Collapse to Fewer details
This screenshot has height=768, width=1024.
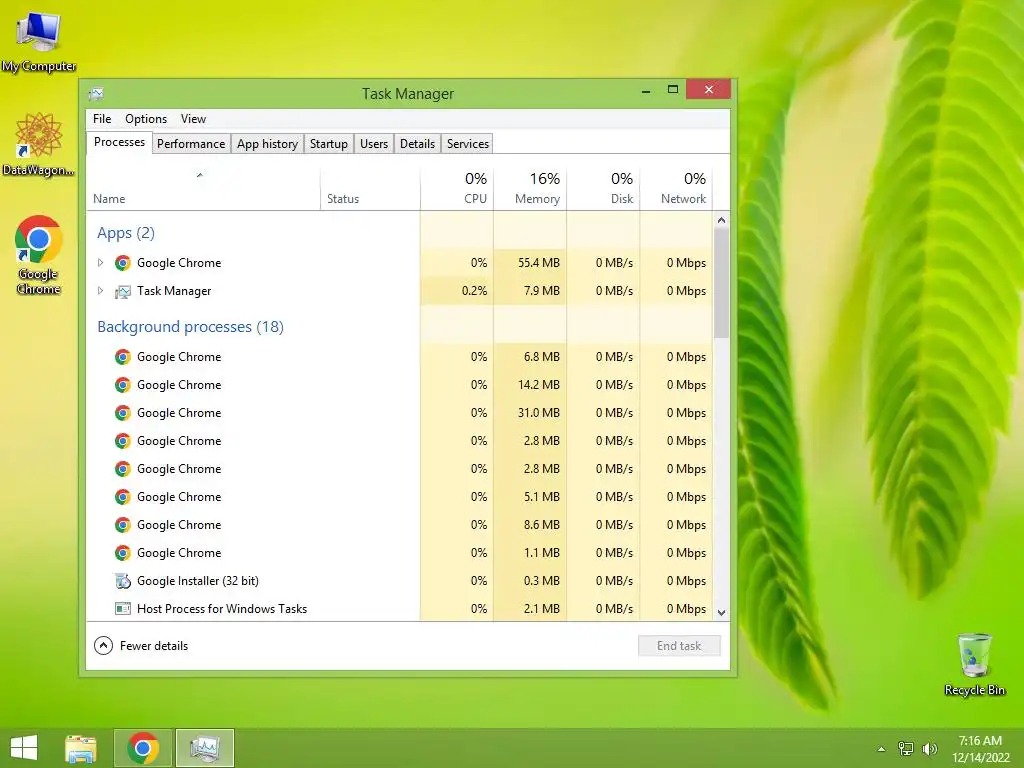click(141, 646)
